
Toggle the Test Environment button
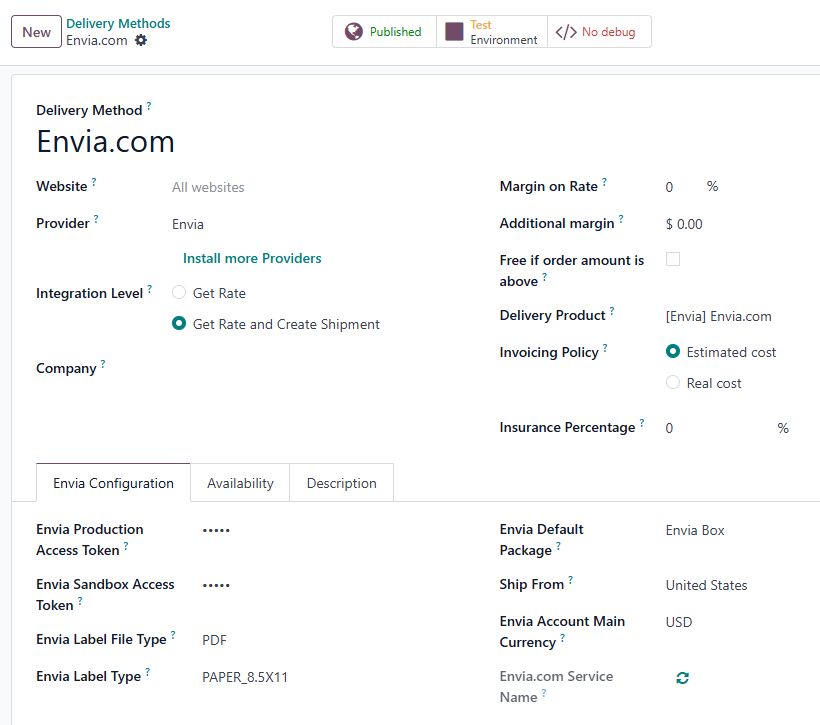point(492,31)
